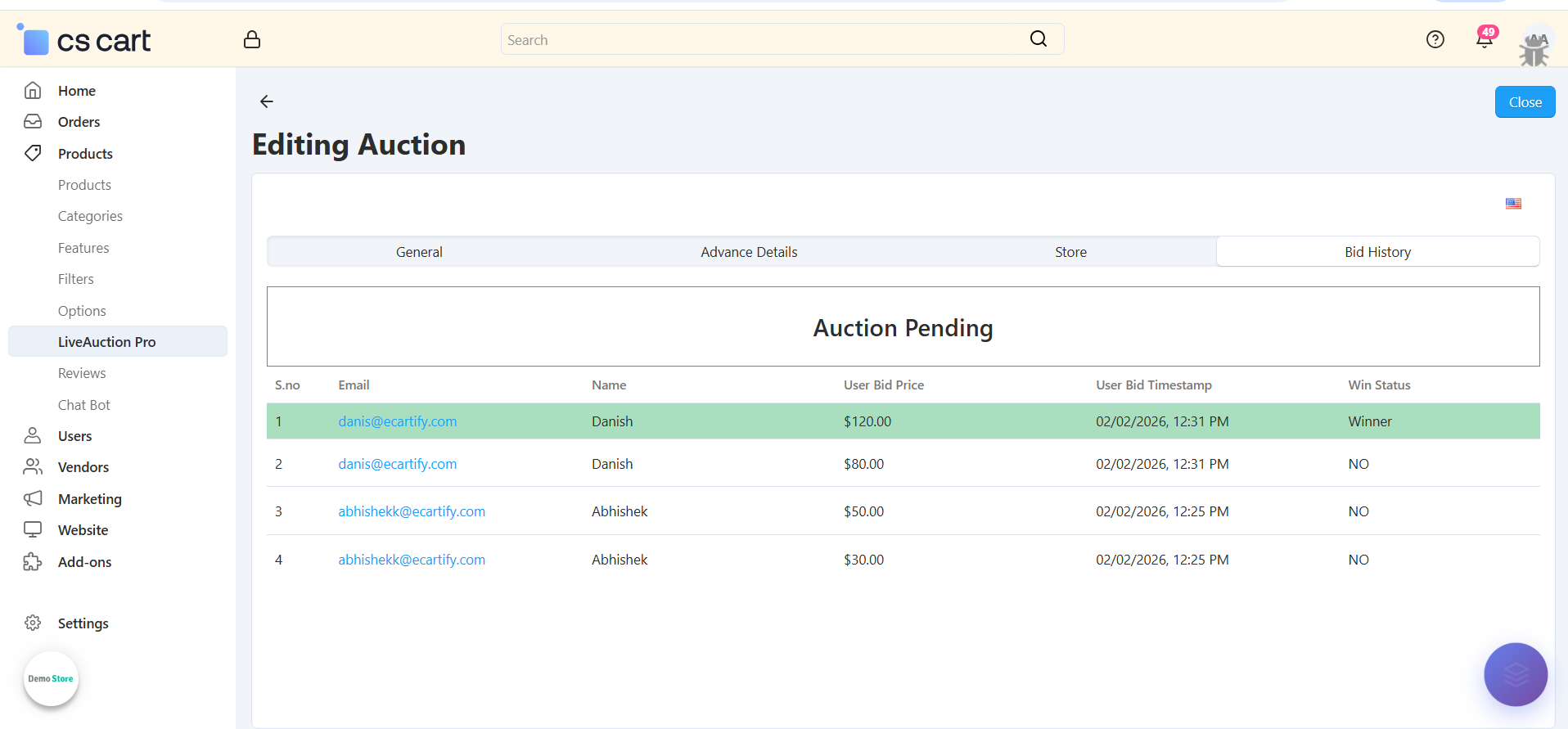Image resolution: width=1568 pixels, height=729 pixels.
Task: Switch to the Advance Details tab
Action: click(749, 252)
